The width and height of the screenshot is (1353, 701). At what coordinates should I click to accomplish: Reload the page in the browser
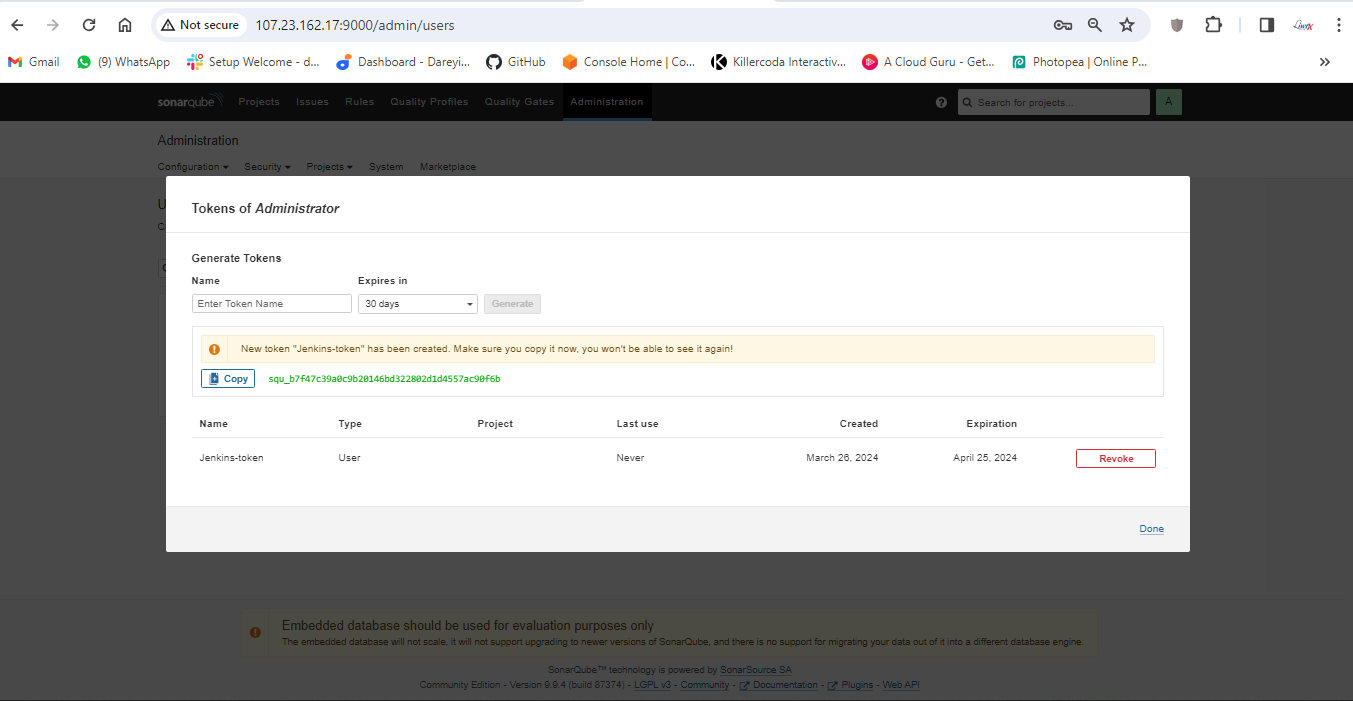pos(89,25)
